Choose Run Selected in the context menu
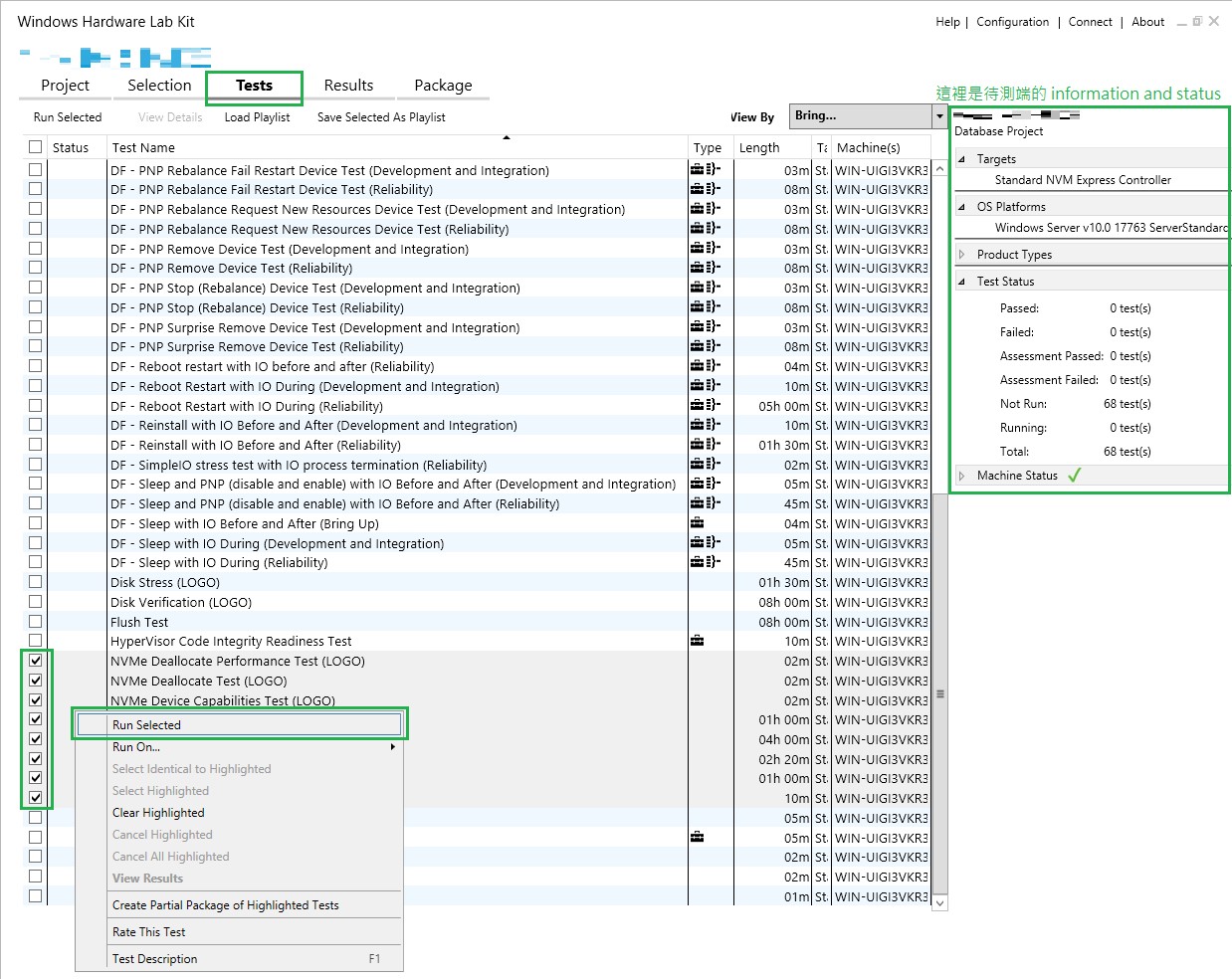1232x979 pixels. coord(239,725)
